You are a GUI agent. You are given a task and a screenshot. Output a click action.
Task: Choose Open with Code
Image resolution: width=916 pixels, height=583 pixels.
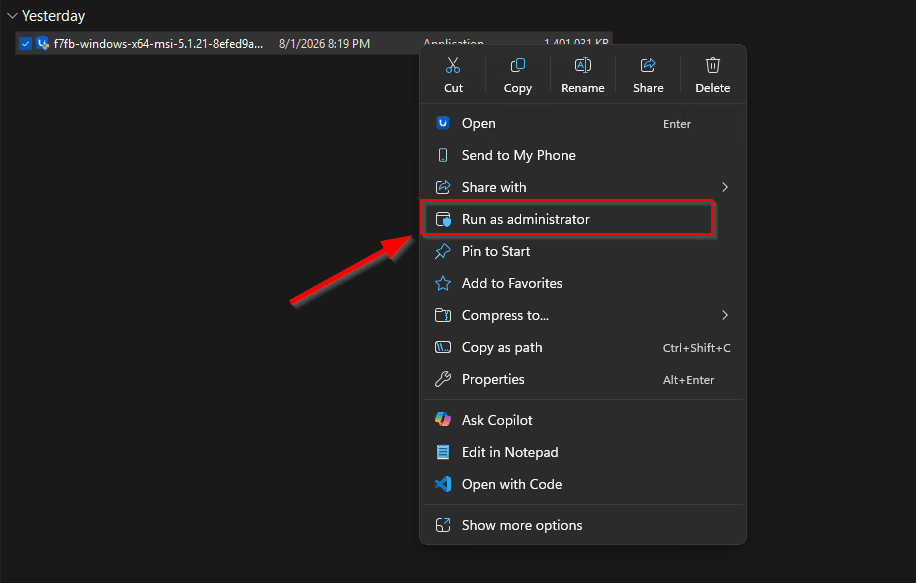[x=582, y=484]
